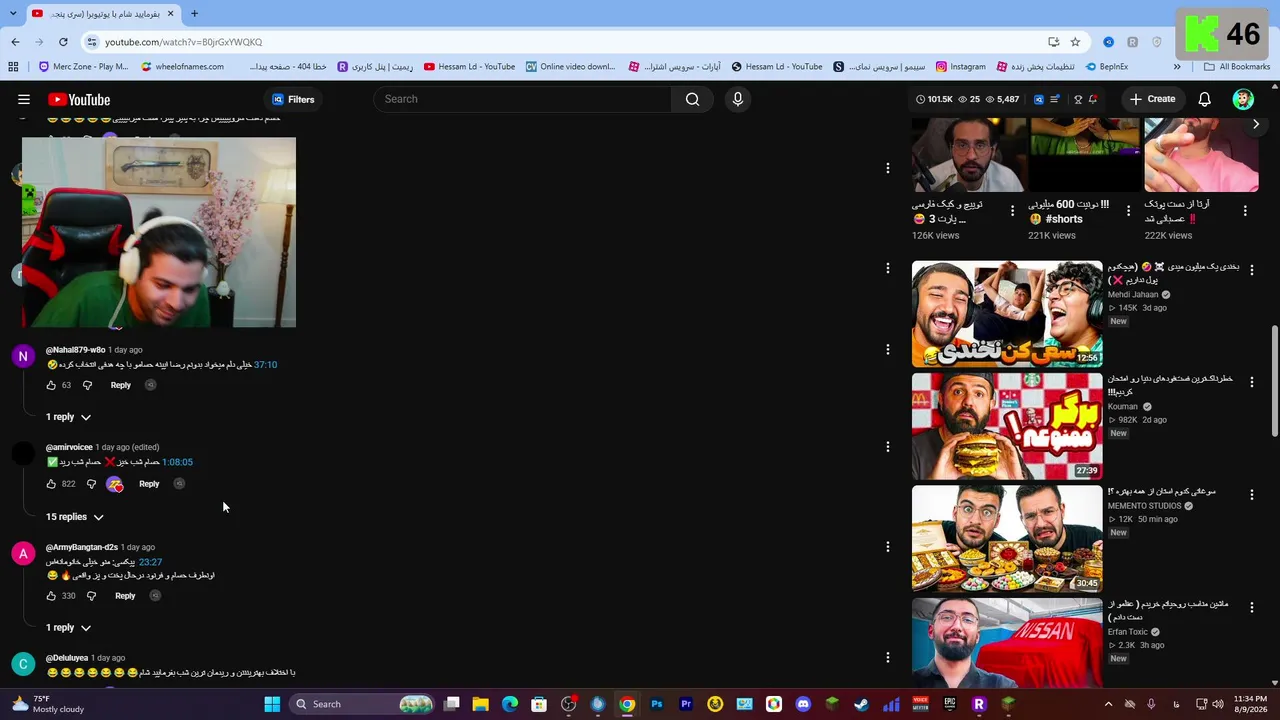The height and width of the screenshot is (720, 1280).
Task: Click the YouTube search field
Action: tap(522, 99)
